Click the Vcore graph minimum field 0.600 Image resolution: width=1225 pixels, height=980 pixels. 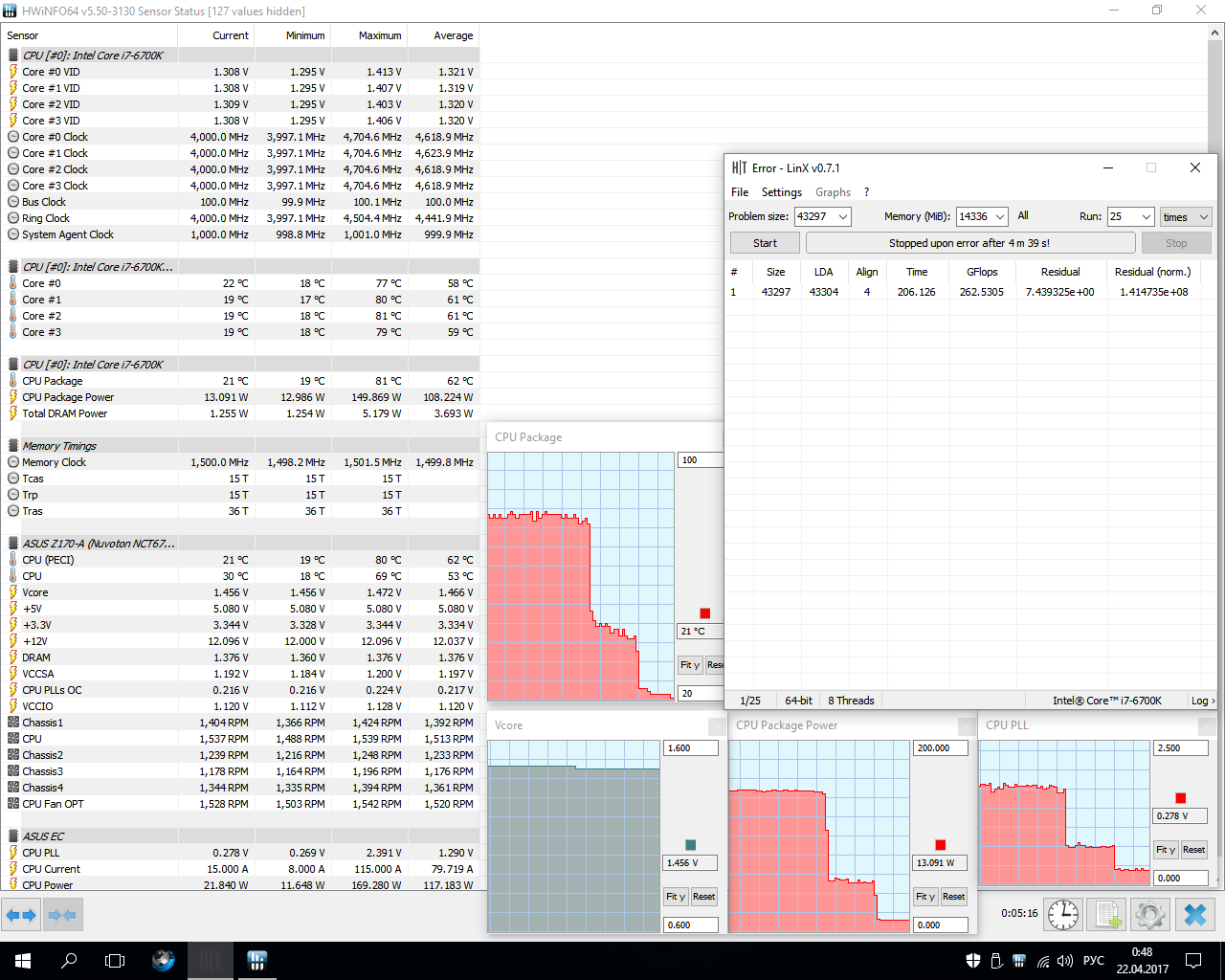tap(690, 925)
